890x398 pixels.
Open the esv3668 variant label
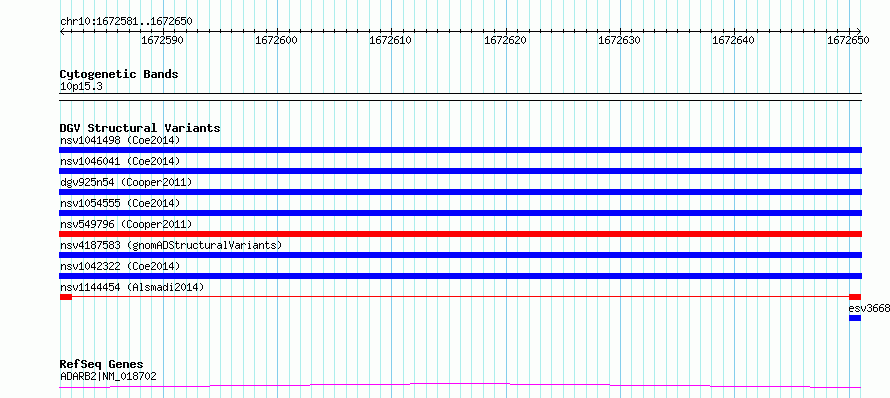[x=869, y=308]
